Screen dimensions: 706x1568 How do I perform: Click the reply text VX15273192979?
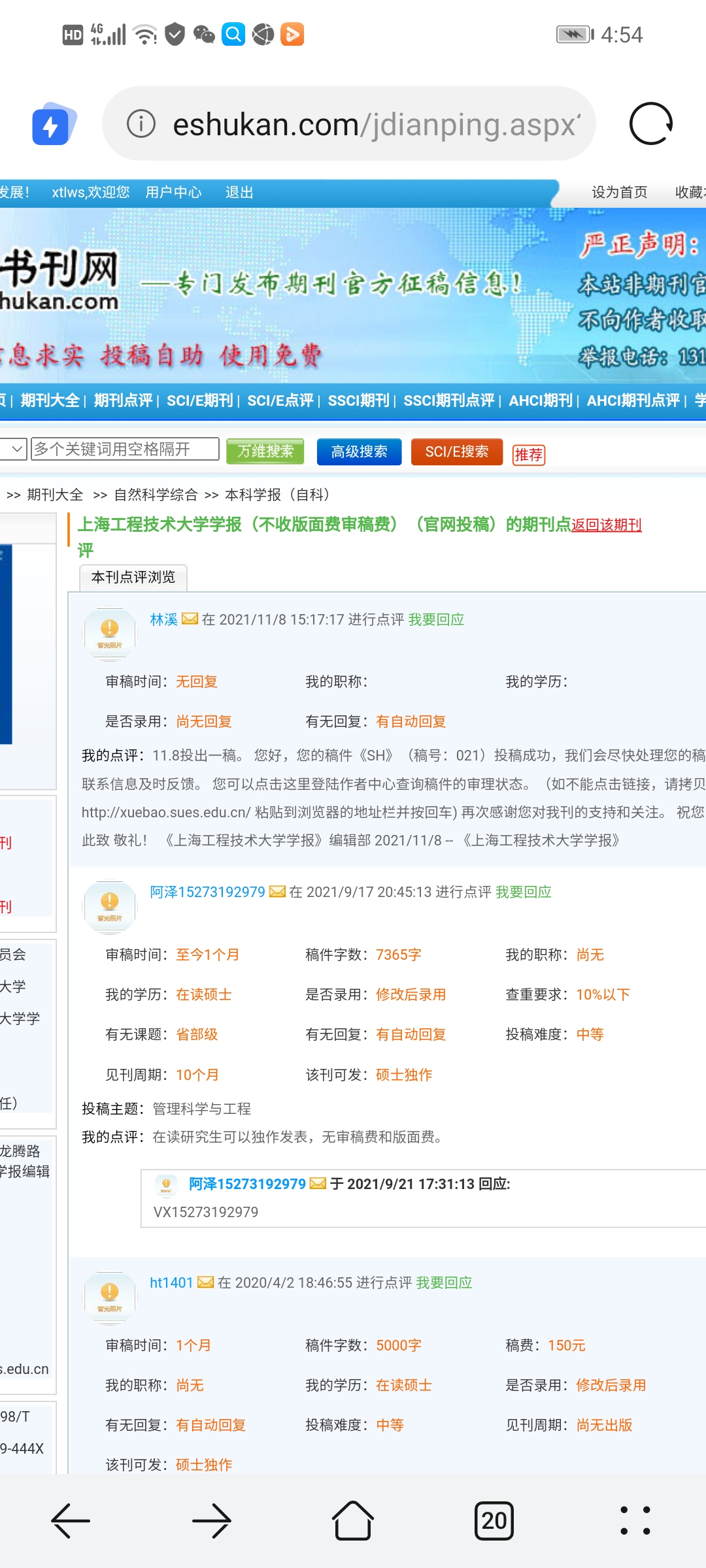206,1212
